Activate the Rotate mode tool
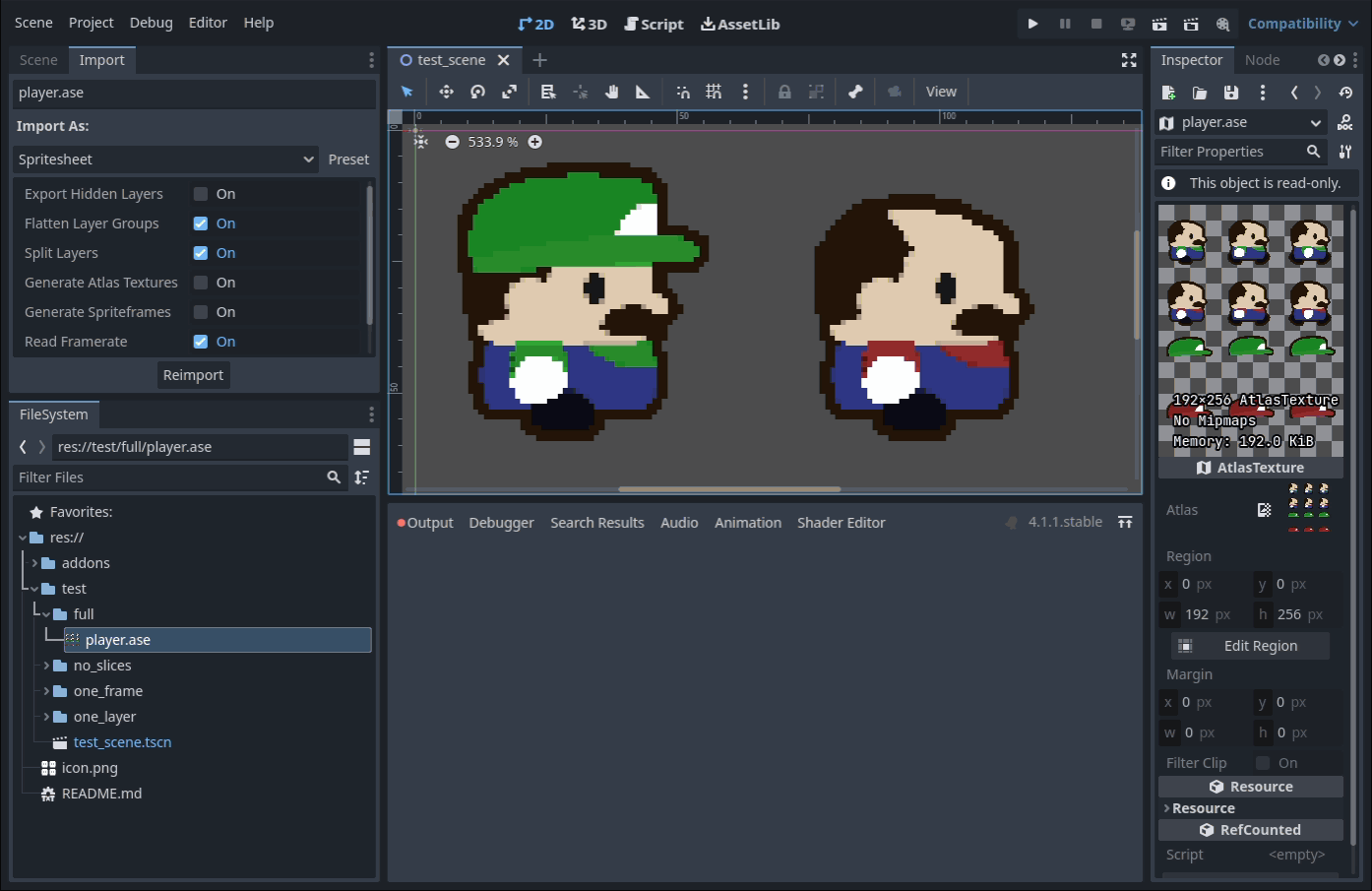The width and height of the screenshot is (1372, 891). [x=477, y=92]
